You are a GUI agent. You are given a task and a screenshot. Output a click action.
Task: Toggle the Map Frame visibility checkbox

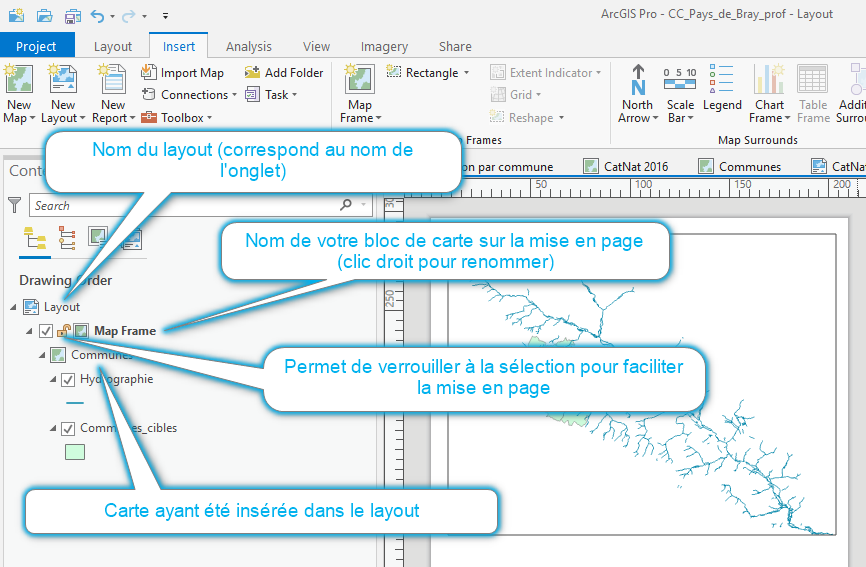coord(46,331)
